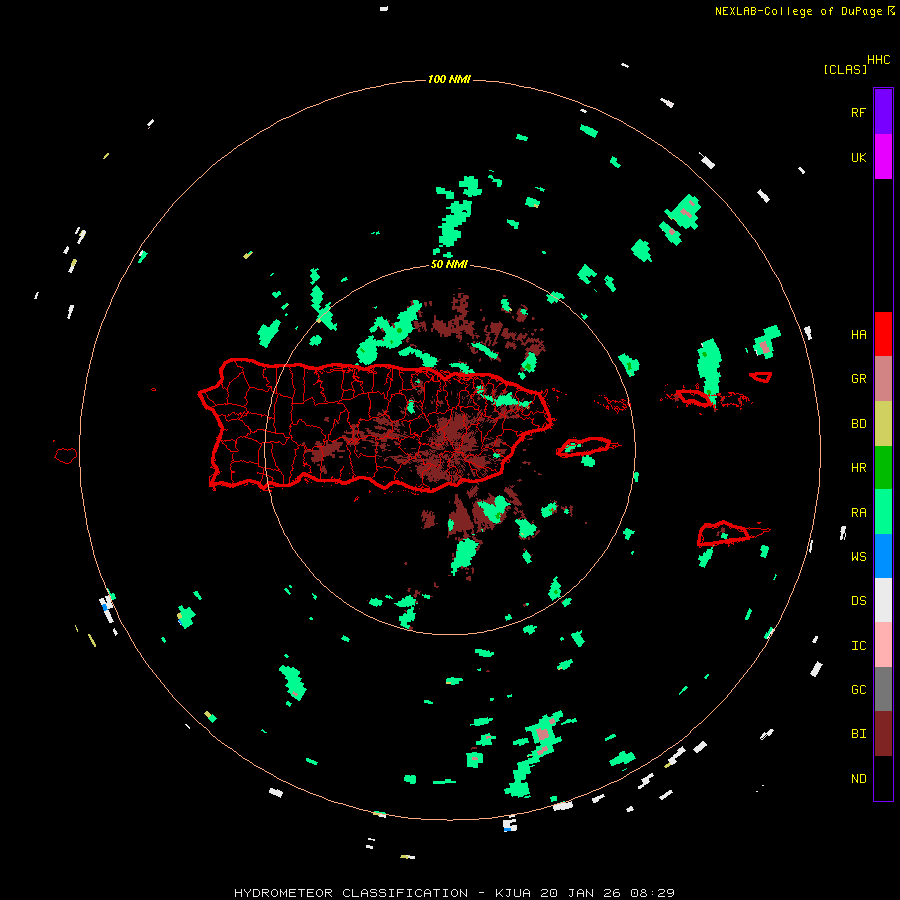Pick the RA light green legend swatch
The height and width of the screenshot is (900, 900).
[x=883, y=512]
